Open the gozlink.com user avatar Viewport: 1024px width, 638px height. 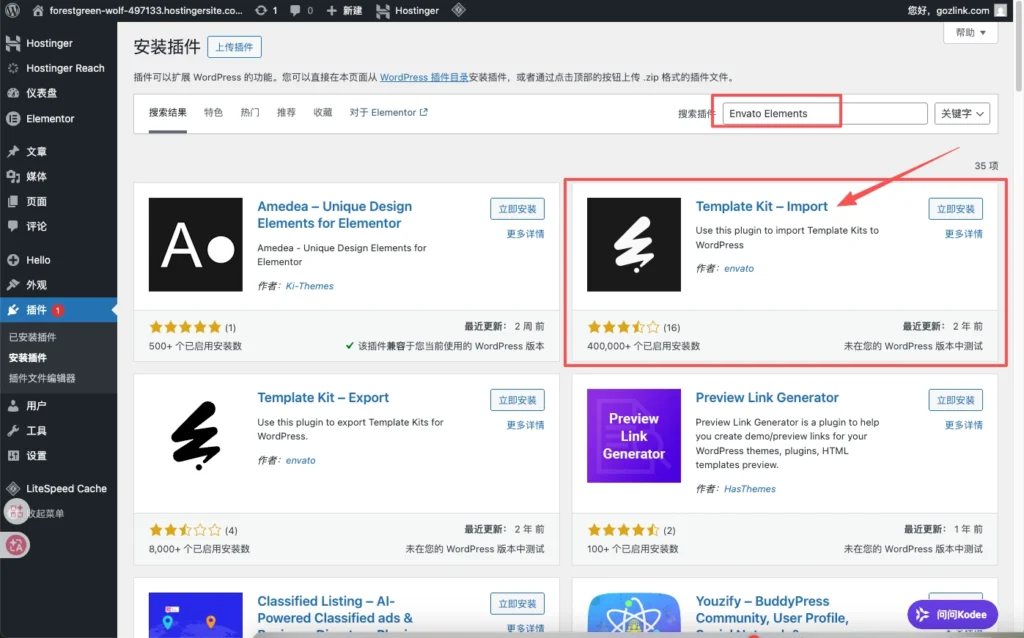coord(1000,10)
